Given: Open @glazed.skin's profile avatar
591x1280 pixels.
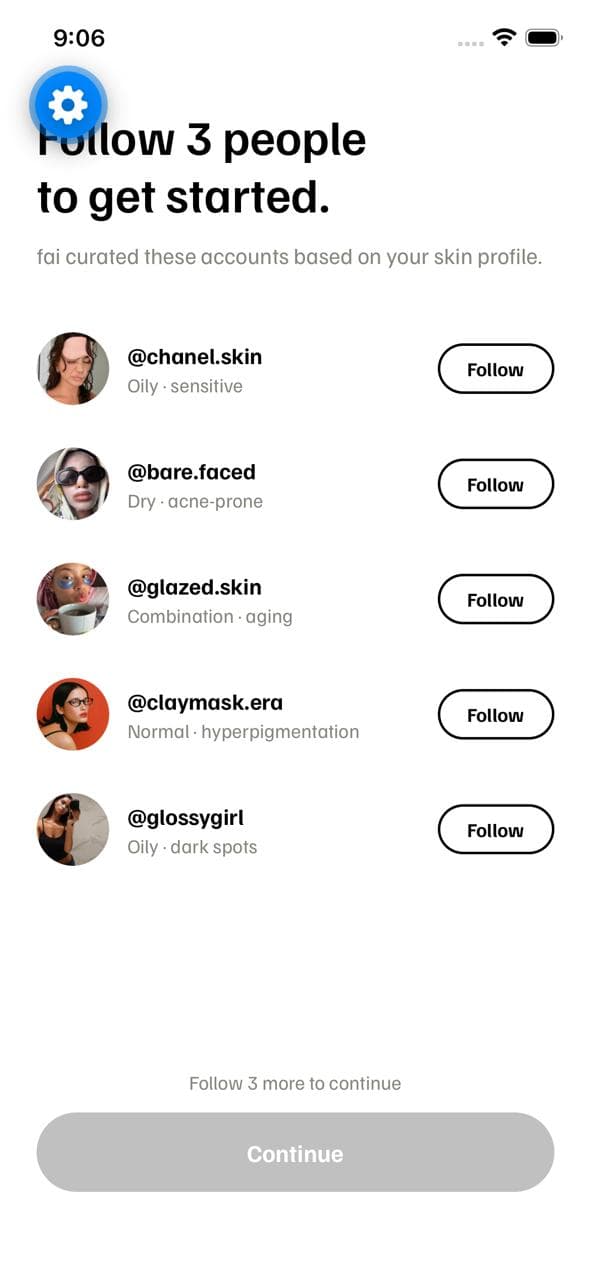Looking at the screenshot, I should [x=71, y=599].
